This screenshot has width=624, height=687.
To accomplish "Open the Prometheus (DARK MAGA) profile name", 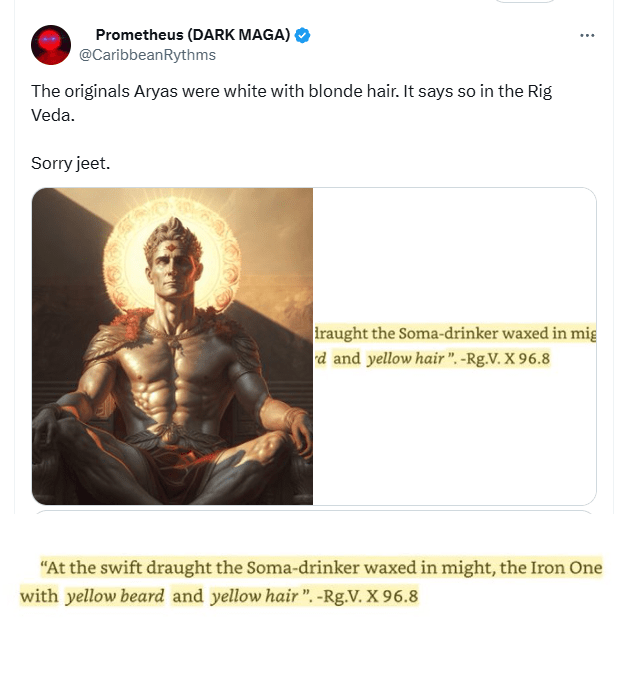I will coord(193,35).
